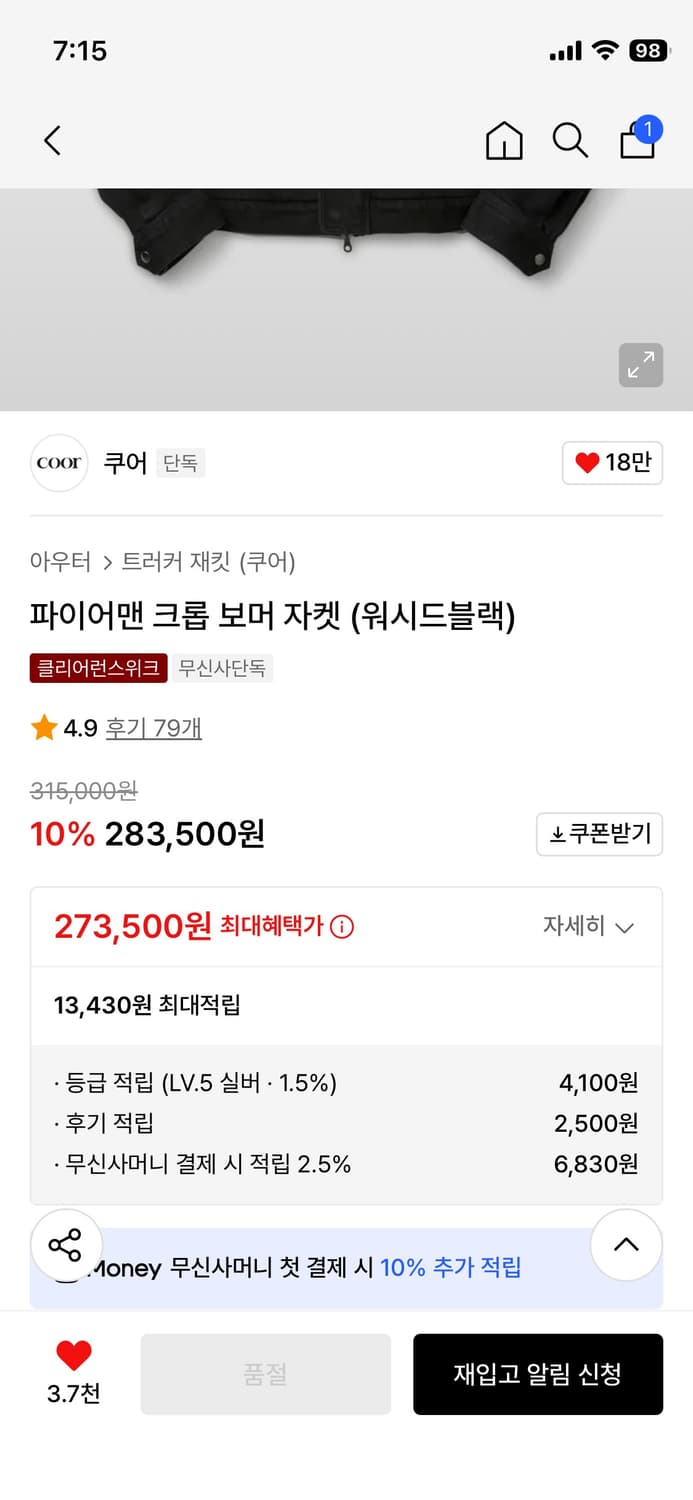Image resolution: width=693 pixels, height=1500 pixels.
Task: Tap the star rating icon
Action: (42, 728)
